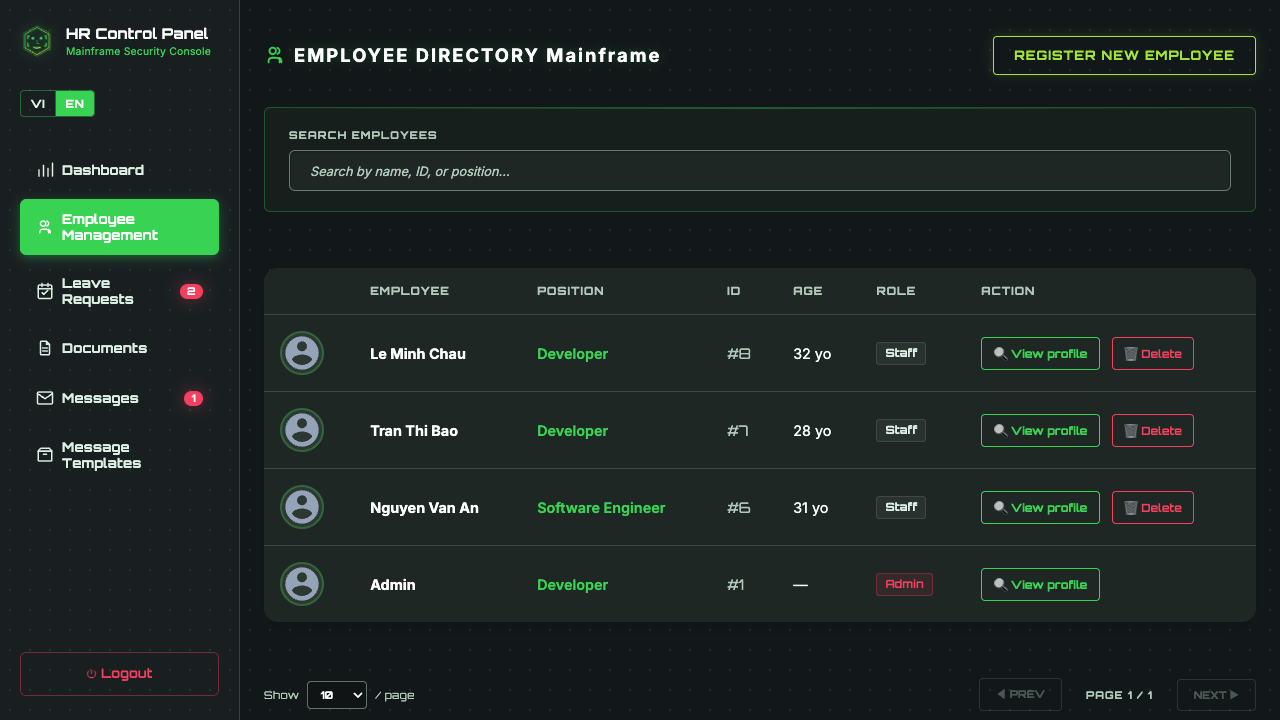Click the EMPLOYEE column header

pos(409,291)
